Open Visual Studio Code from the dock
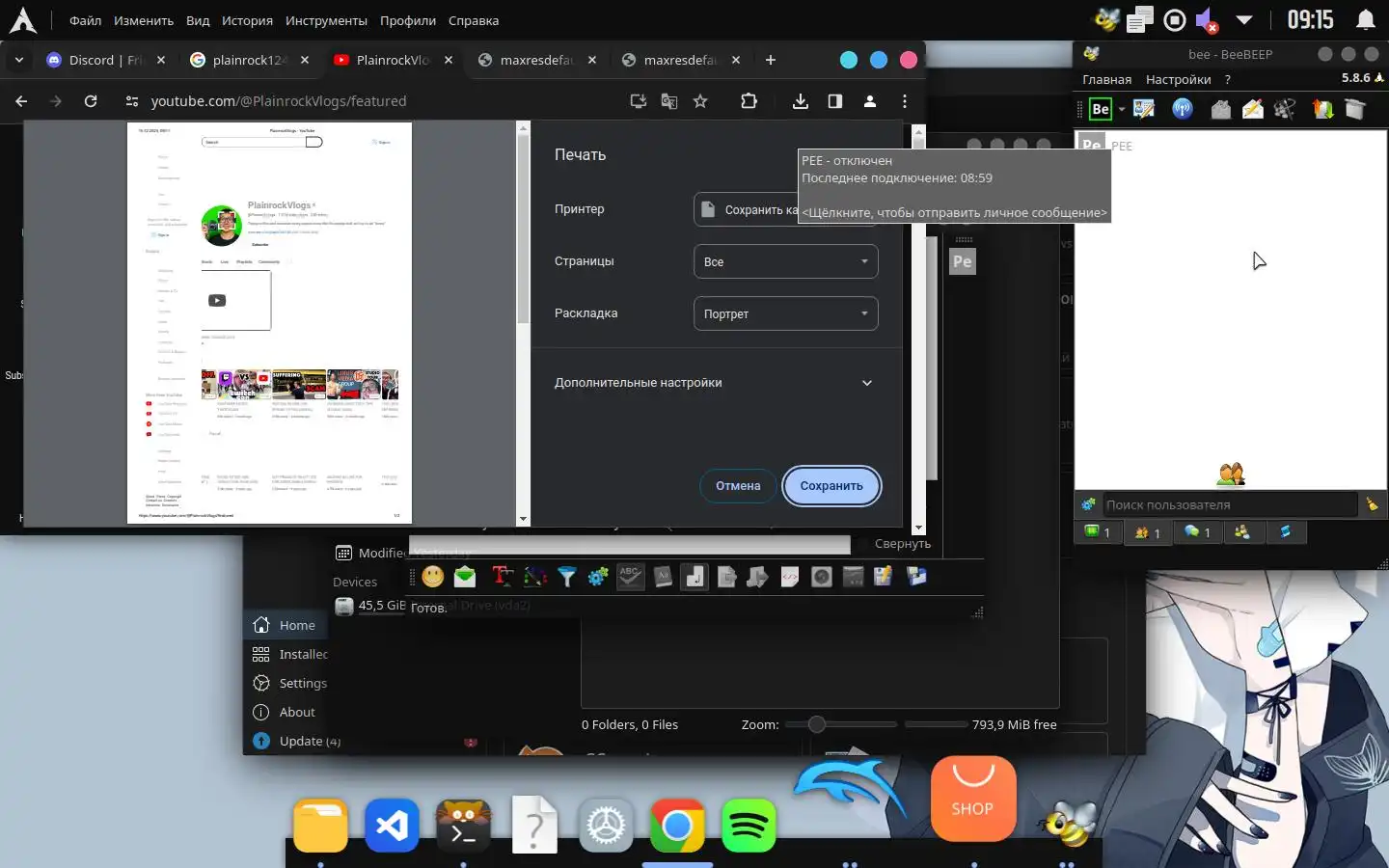Screen dimensions: 1389x868 pyautogui.click(x=392, y=826)
